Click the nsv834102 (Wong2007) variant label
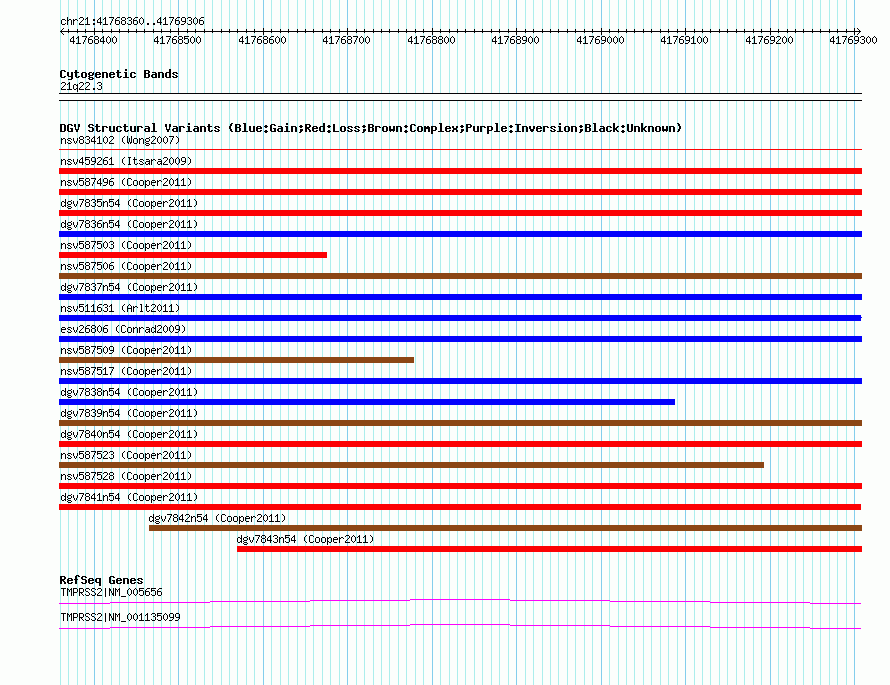 (x=120, y=140)
